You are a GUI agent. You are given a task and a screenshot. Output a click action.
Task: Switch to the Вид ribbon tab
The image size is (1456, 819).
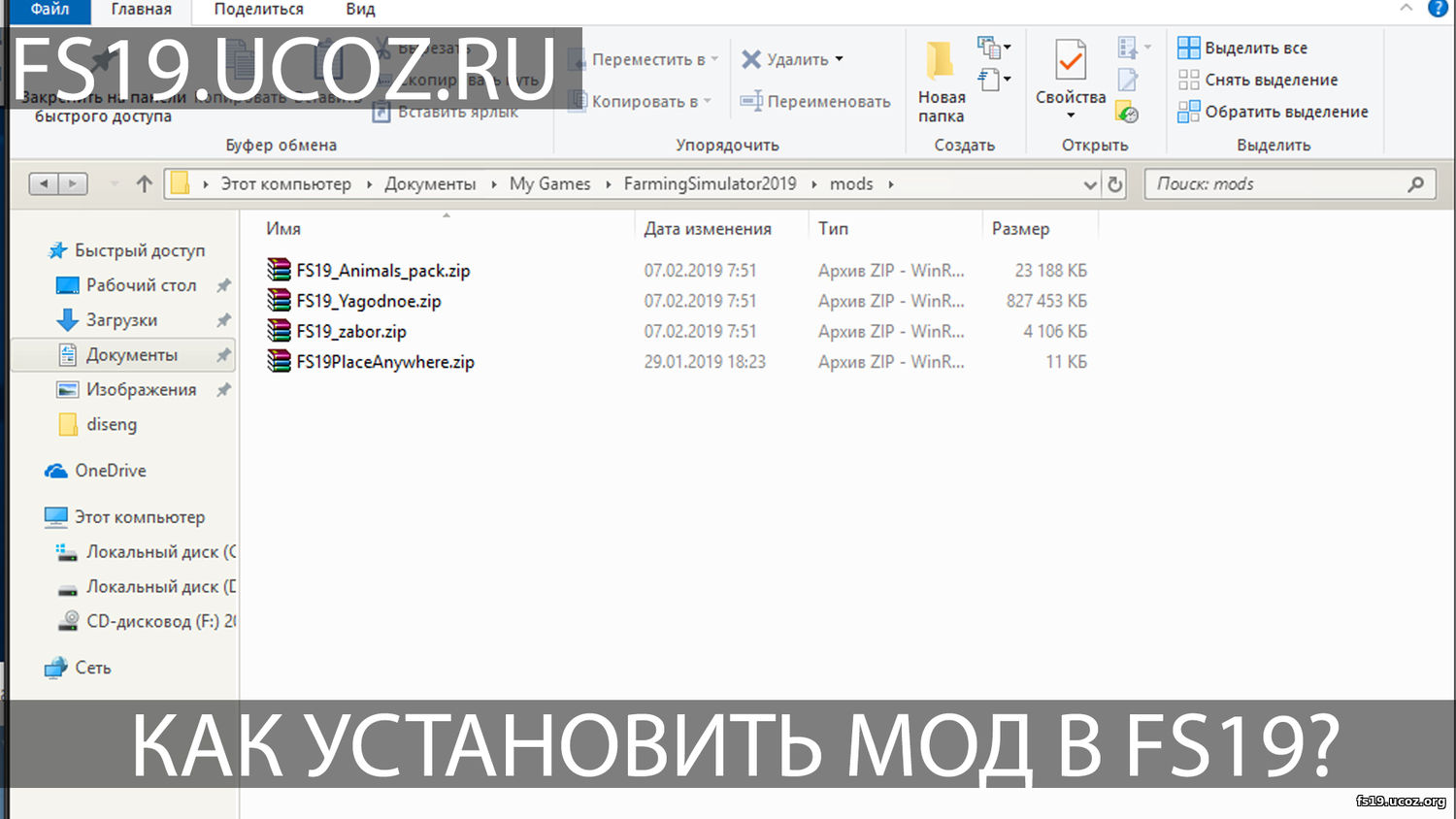coord(360,10)
